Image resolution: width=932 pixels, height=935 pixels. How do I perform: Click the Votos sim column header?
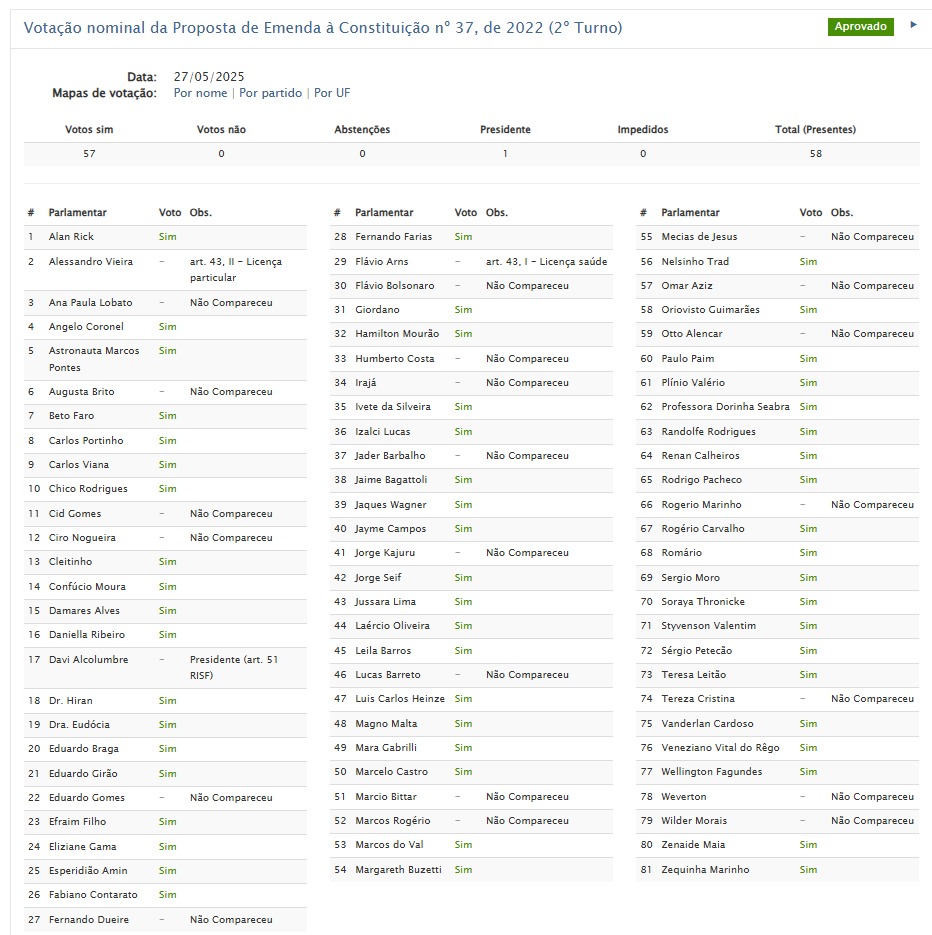(90, 130)
